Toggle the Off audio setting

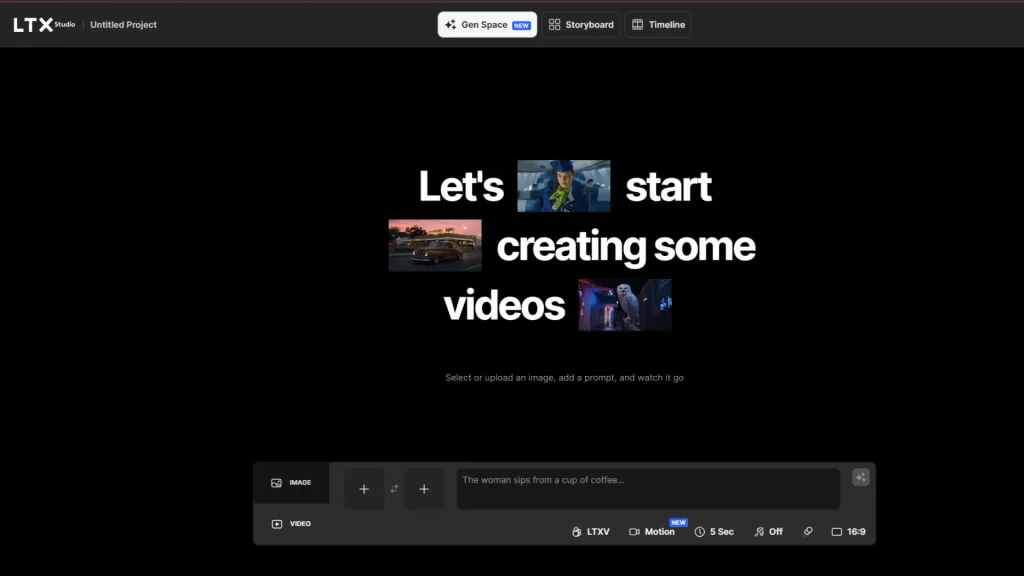point(768,532)
